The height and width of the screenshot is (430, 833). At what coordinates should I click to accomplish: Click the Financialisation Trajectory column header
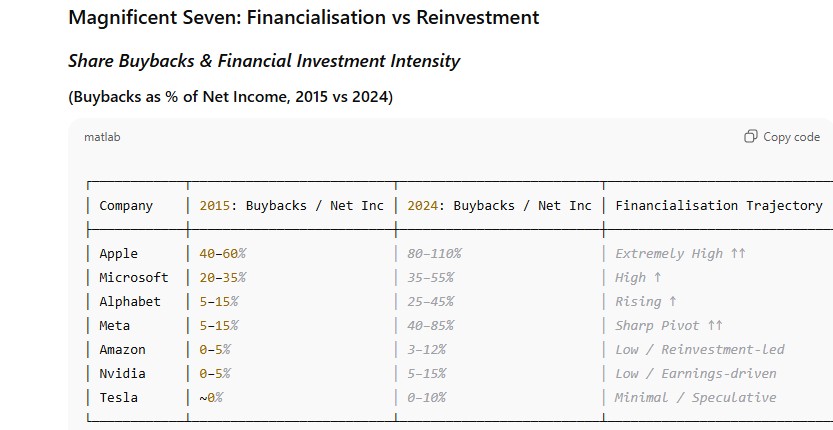pyautogui.click(x=718, y=206)
